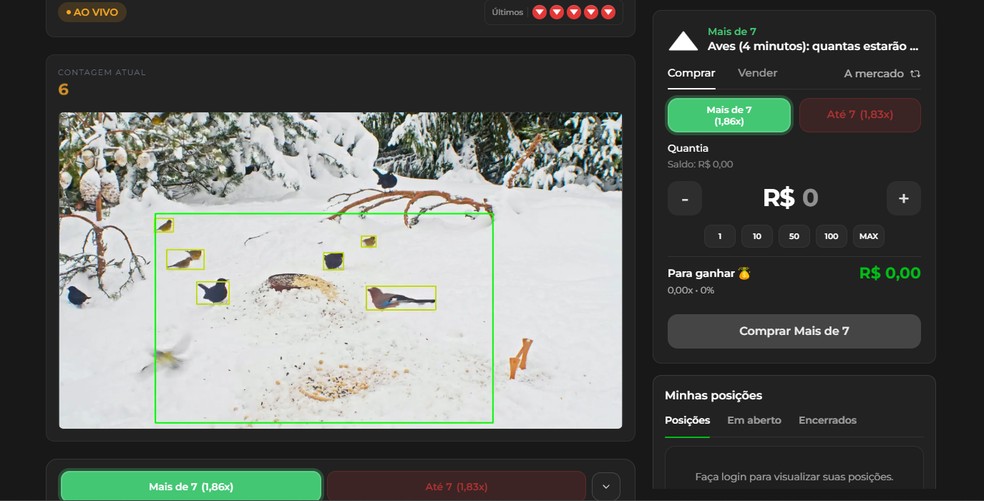
Task: Open the Em aberto tab
Action: click(754, 420)
